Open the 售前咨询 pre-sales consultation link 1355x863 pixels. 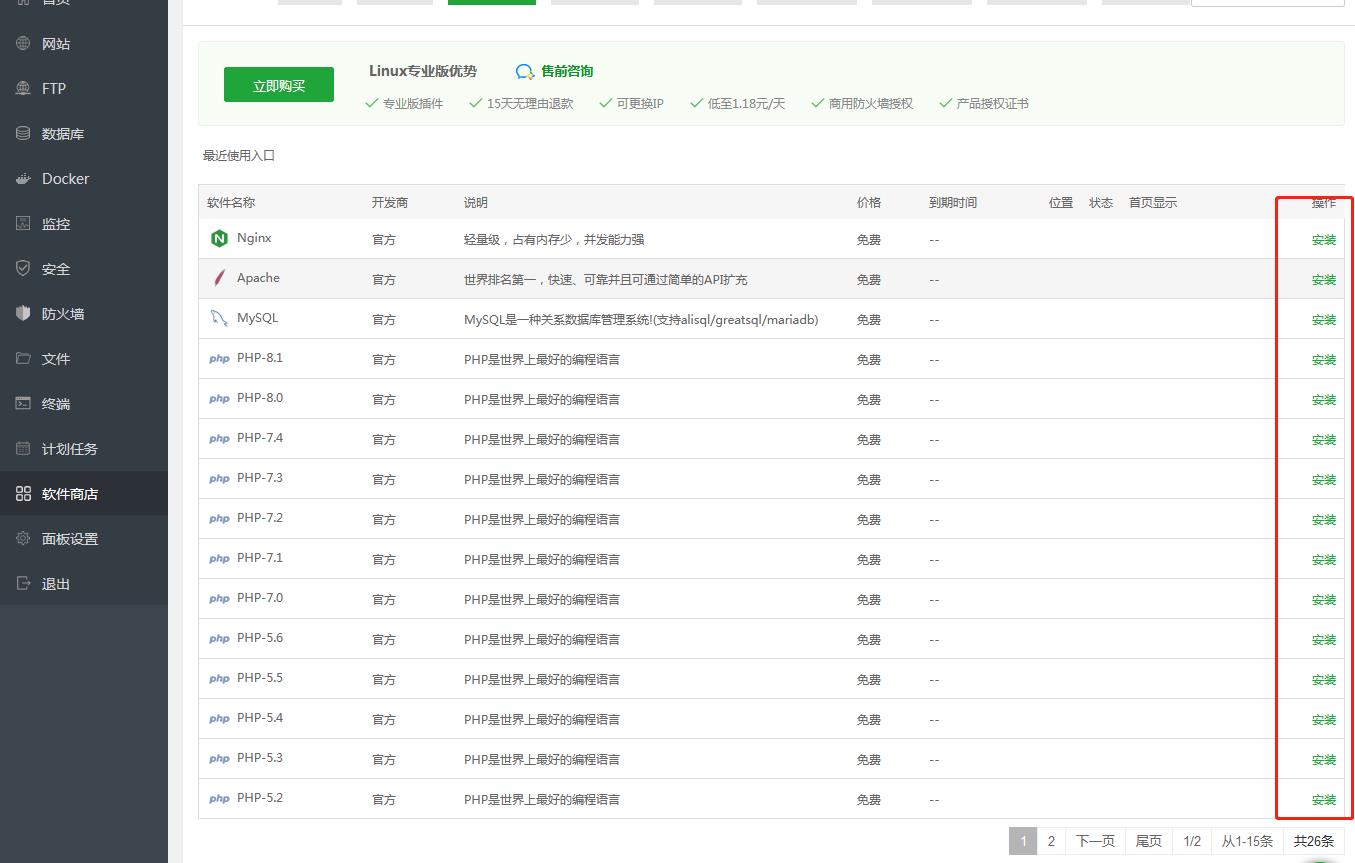566,71
